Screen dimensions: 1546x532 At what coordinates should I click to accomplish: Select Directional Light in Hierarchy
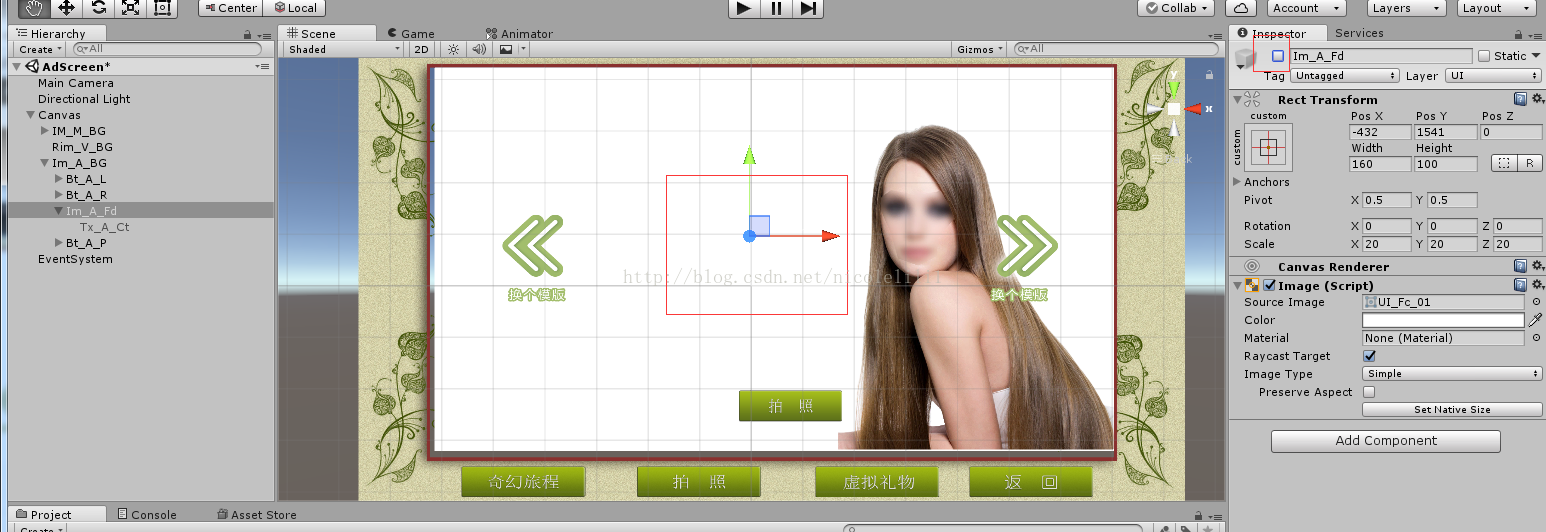(x=84, y=99)
